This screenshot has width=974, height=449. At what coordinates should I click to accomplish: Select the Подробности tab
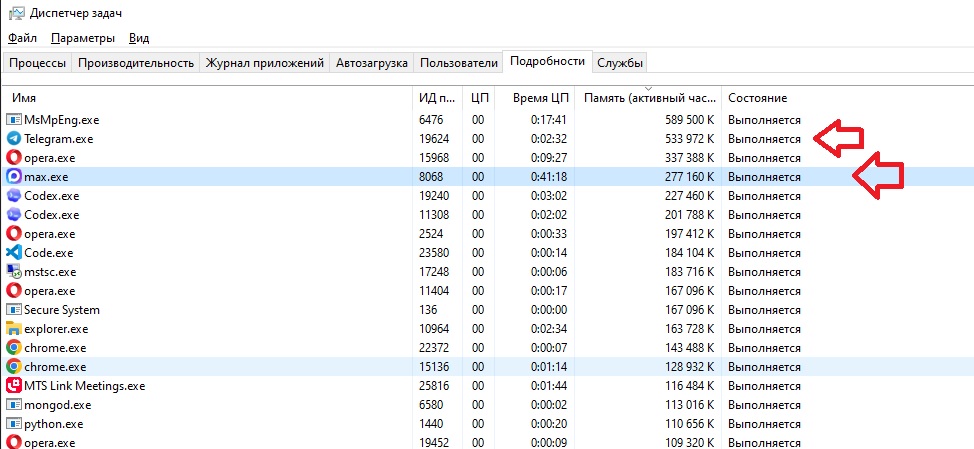[x=547, y=61]
